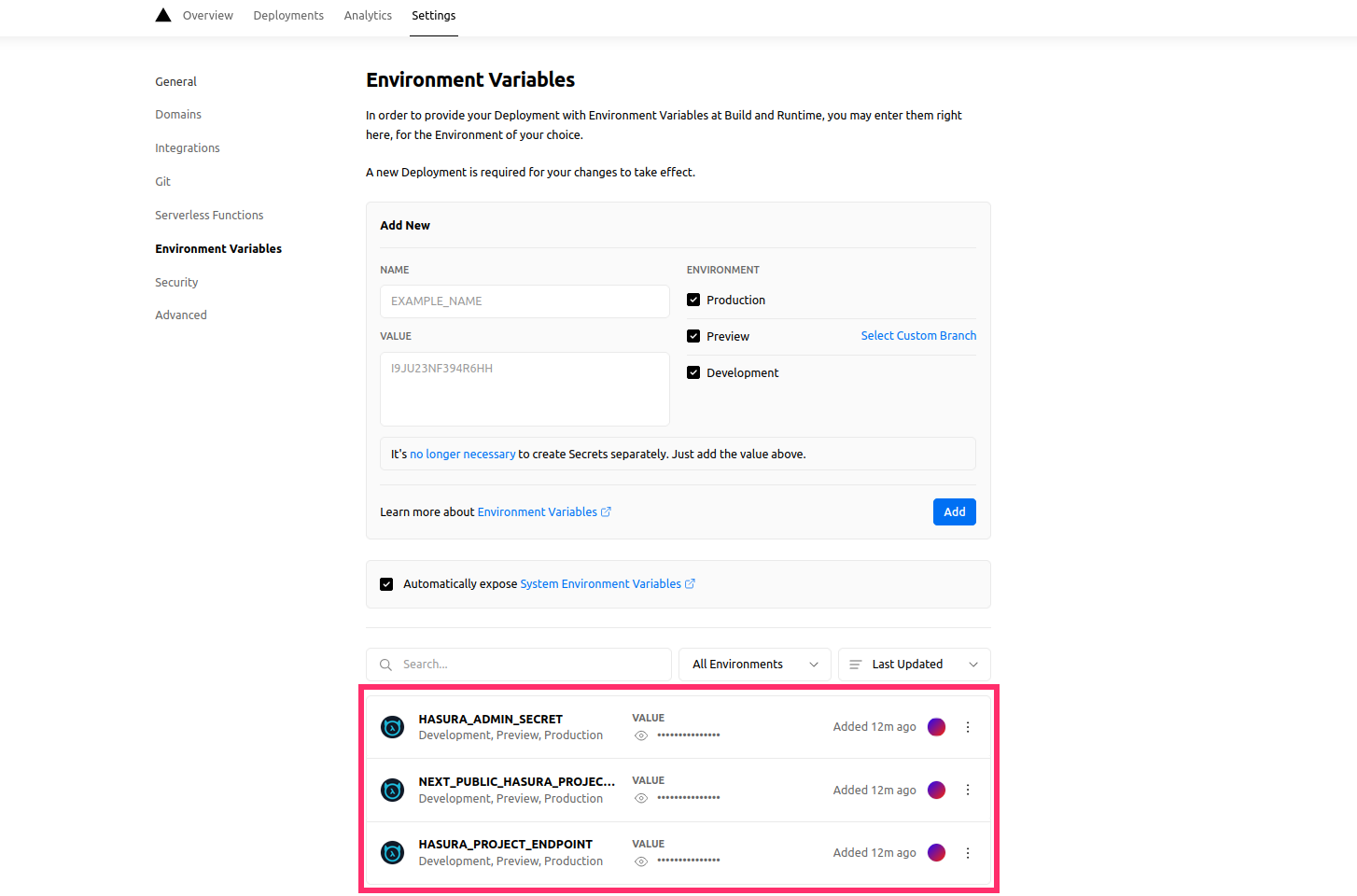The image size is (1357, 896).
Task: Uncheck the Production environment checkbox
Action: 693,299
